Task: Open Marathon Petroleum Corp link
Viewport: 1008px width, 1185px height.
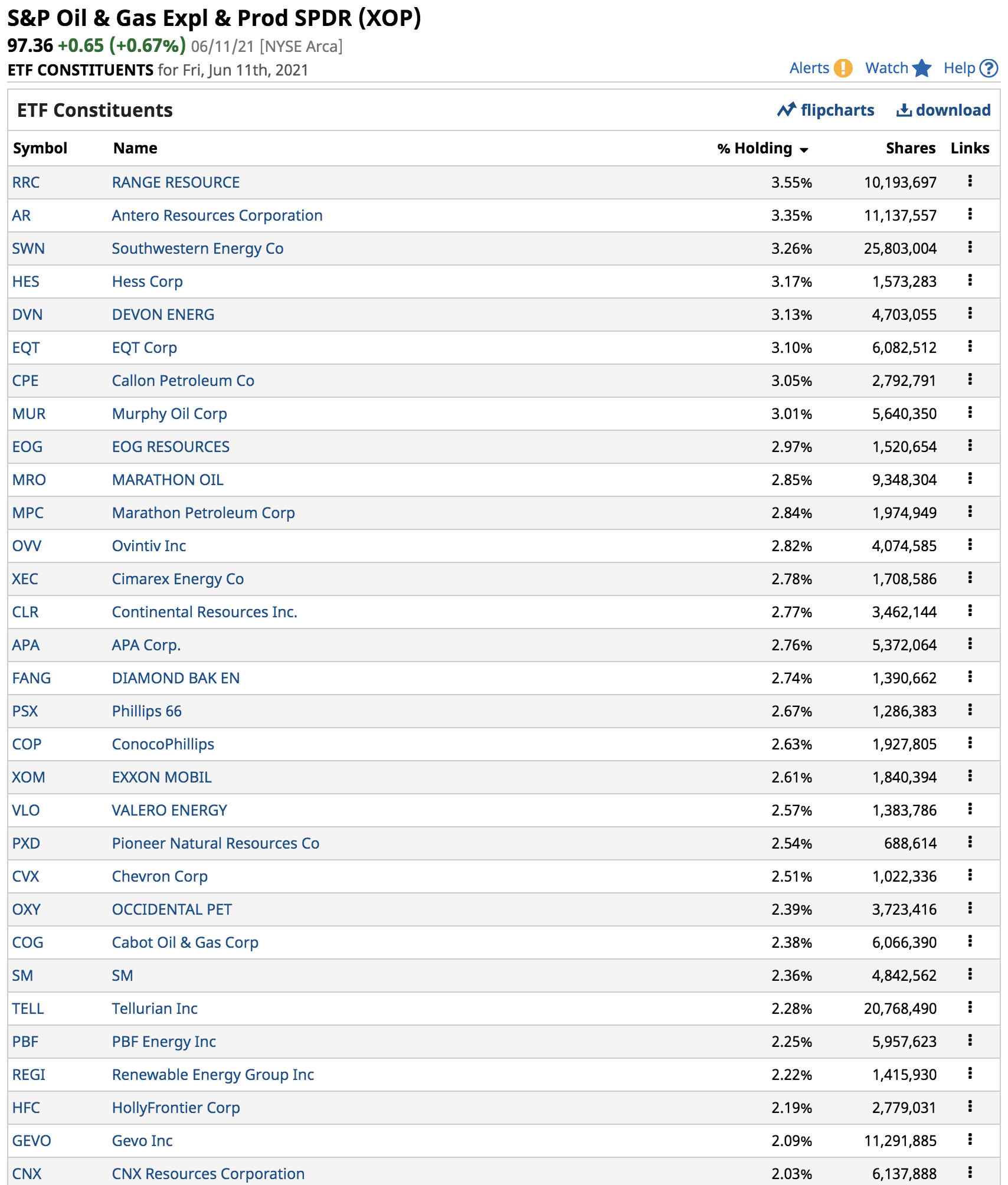Action: click(204, 513)
